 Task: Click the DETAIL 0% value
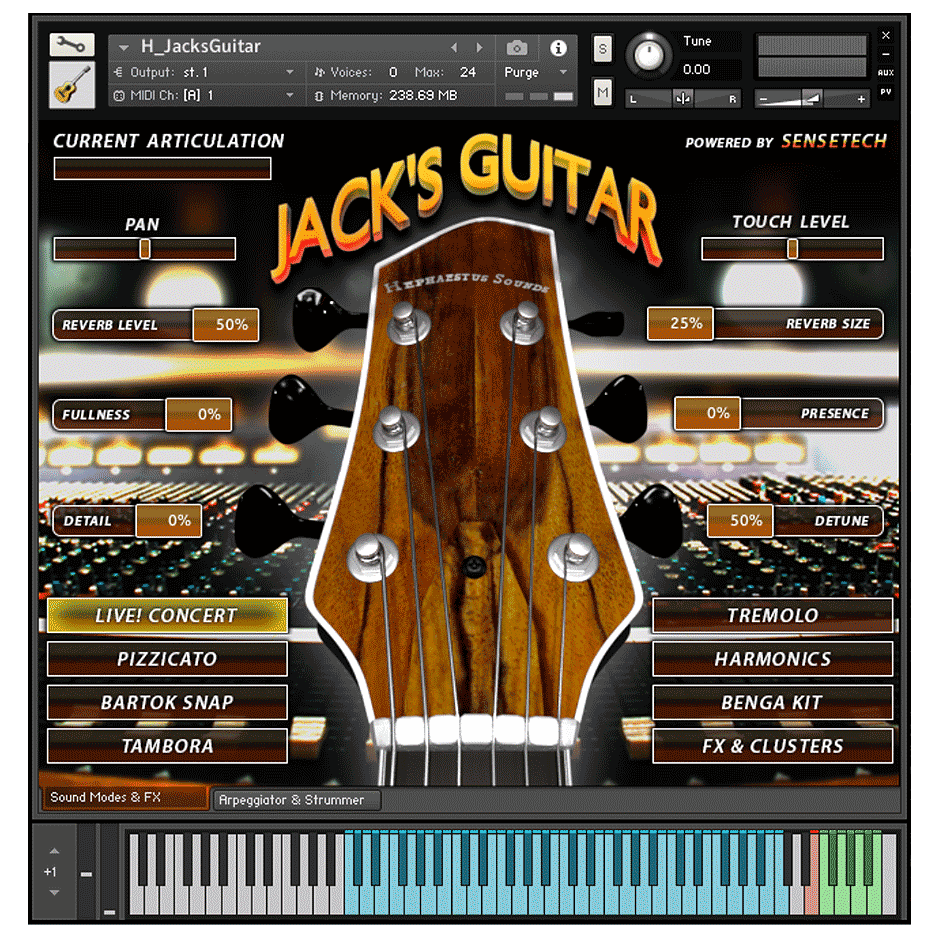[x=169, y=520]
